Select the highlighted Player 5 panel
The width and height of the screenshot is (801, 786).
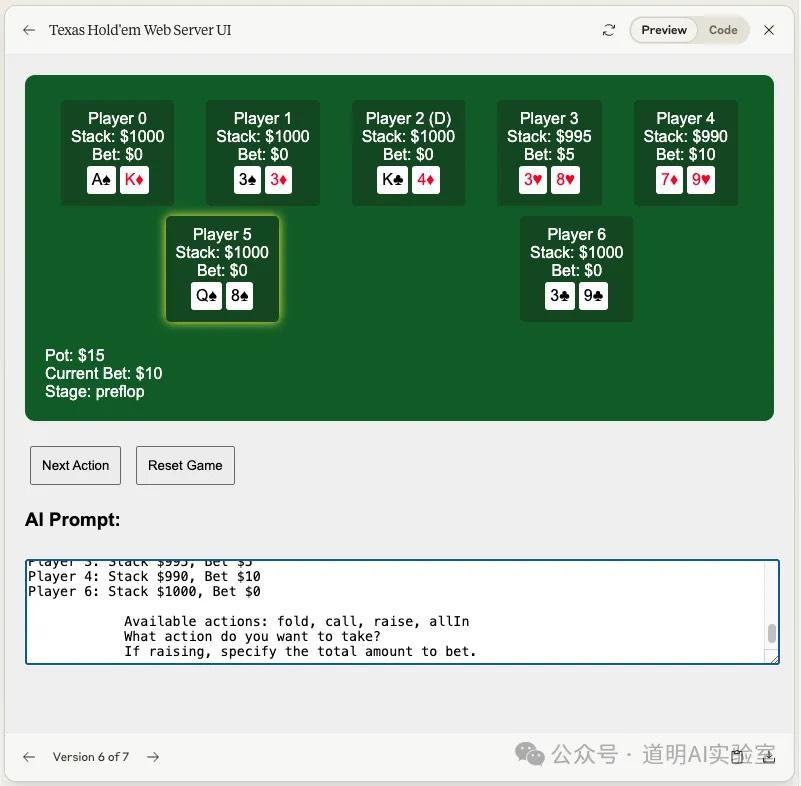point(222,251)
